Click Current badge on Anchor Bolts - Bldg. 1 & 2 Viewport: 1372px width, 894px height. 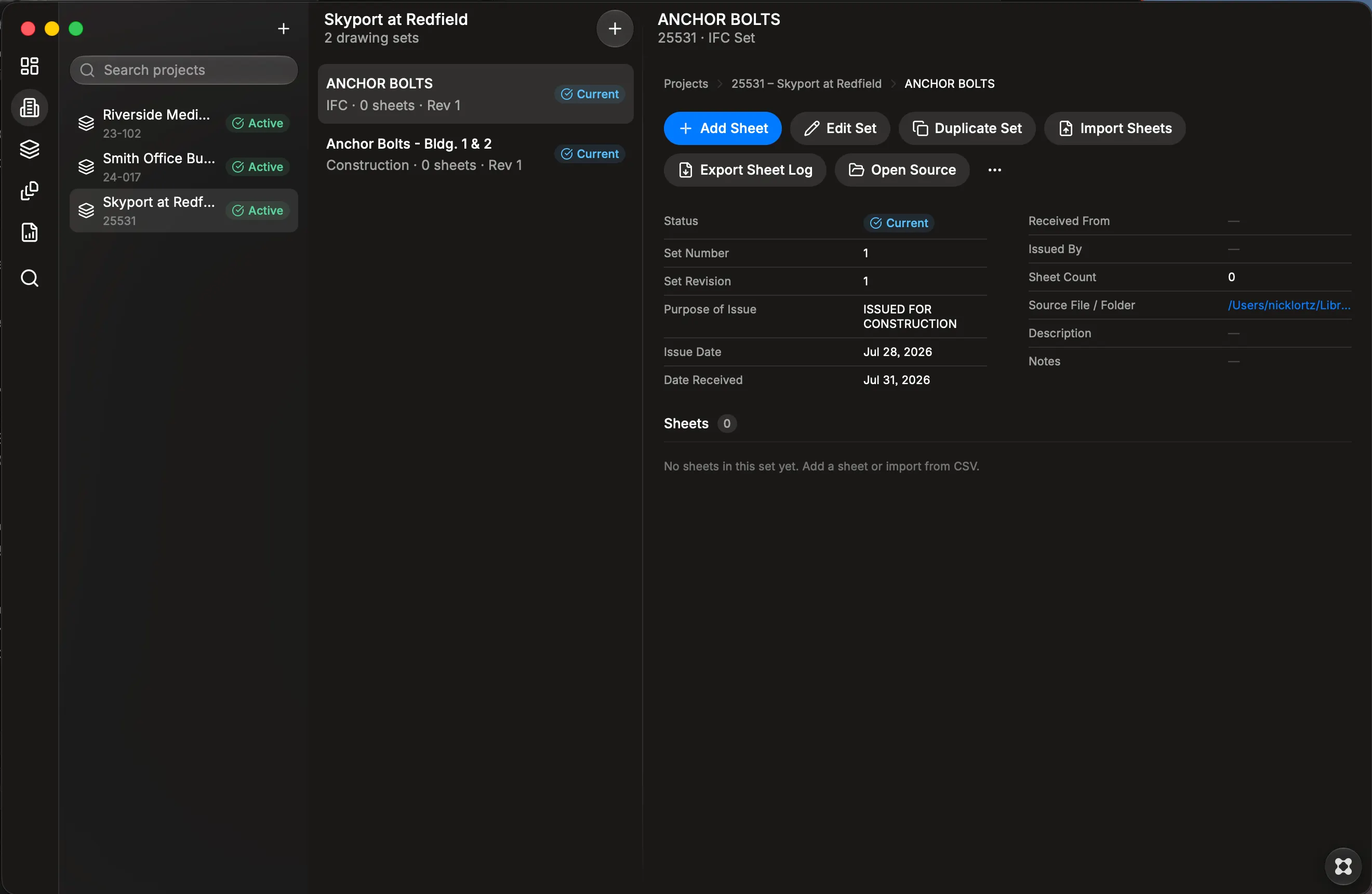590,154
